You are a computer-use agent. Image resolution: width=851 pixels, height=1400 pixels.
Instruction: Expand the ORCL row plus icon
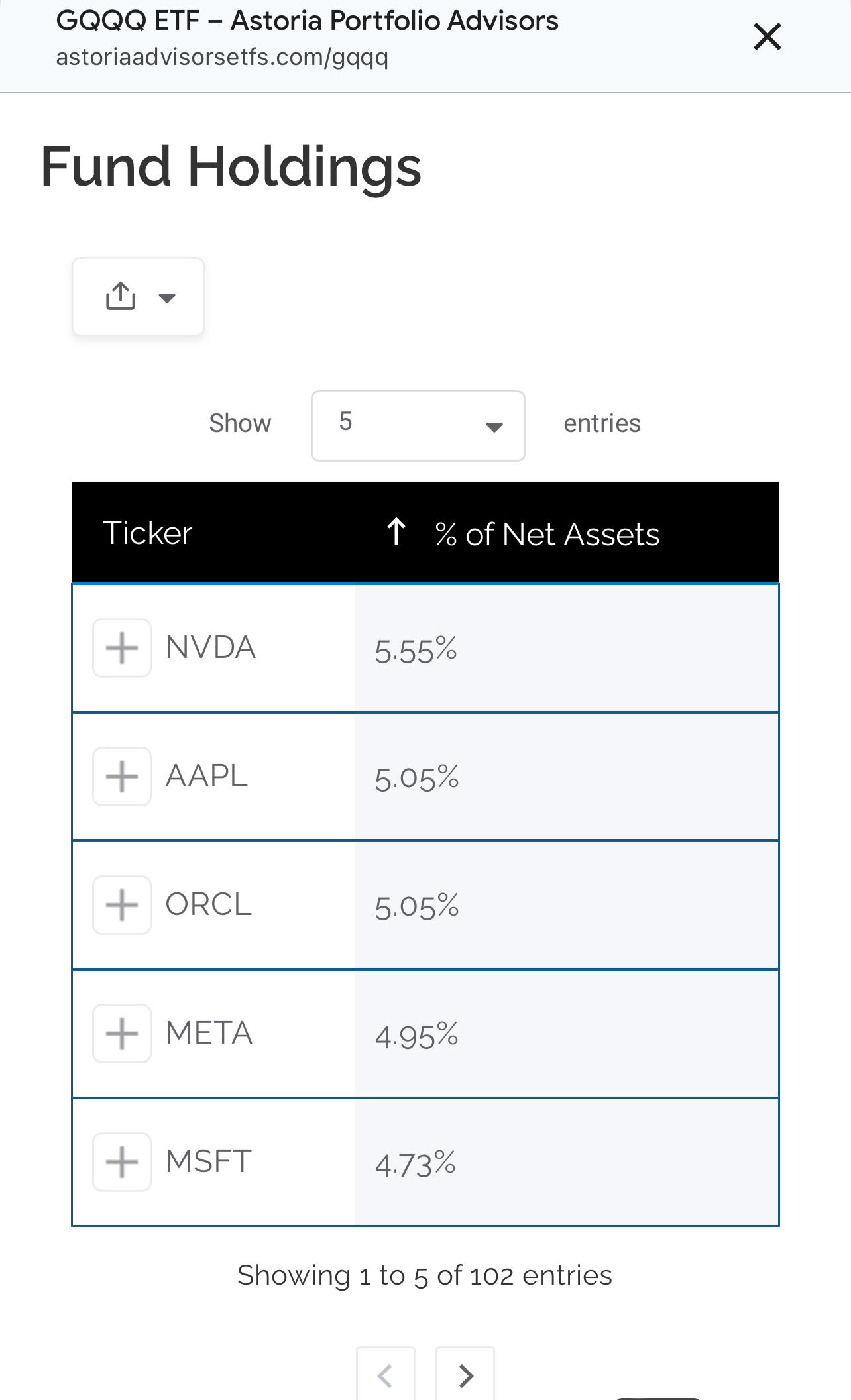tap(122, 905)
